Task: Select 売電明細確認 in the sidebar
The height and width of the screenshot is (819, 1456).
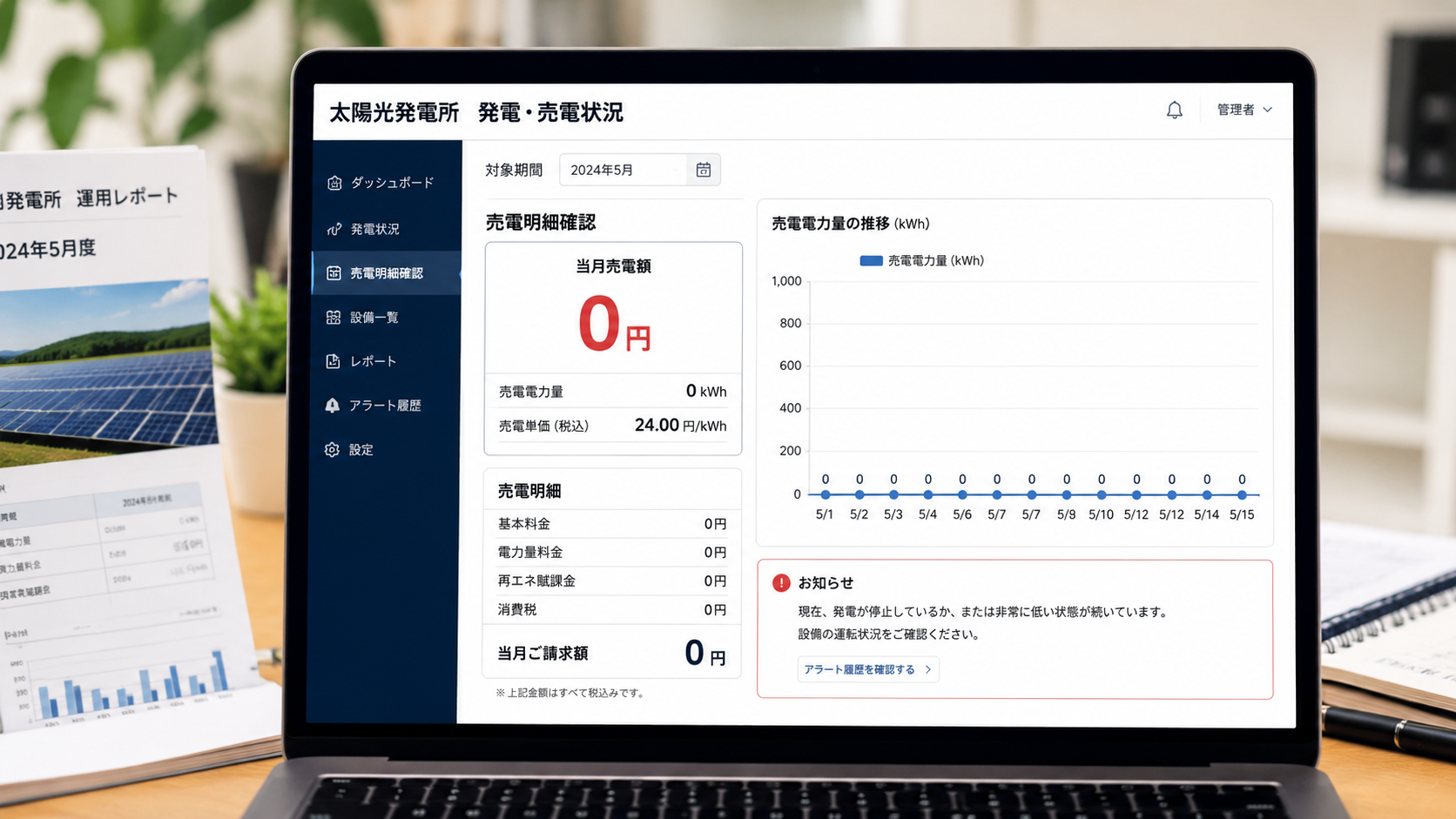Action: 386,273
